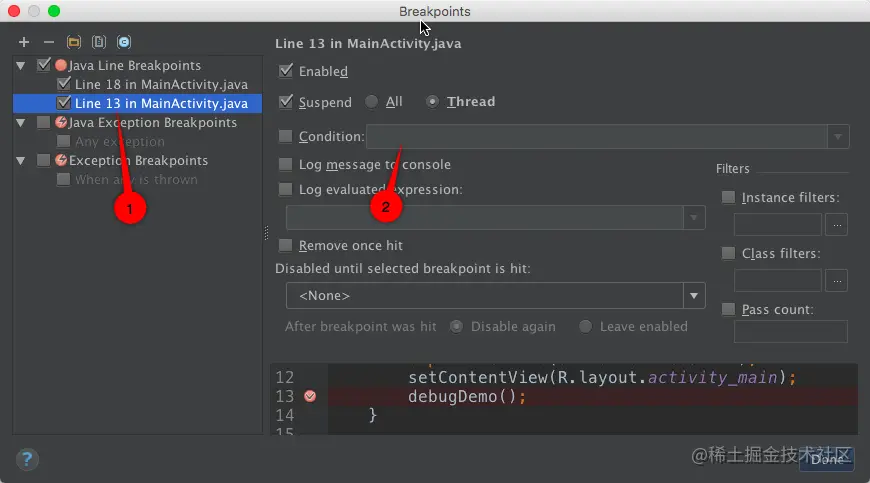This screenshot has height=483, width=870.
Task: Group breakpoints by class icon
Action: [124, 42]
